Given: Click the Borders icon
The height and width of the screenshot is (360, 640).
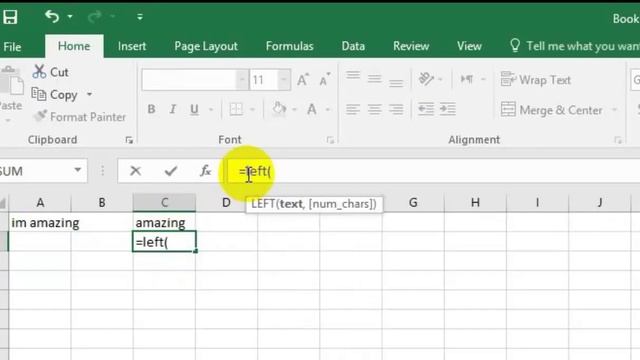Looking at the screenshot, I should (x=236, y=109).
